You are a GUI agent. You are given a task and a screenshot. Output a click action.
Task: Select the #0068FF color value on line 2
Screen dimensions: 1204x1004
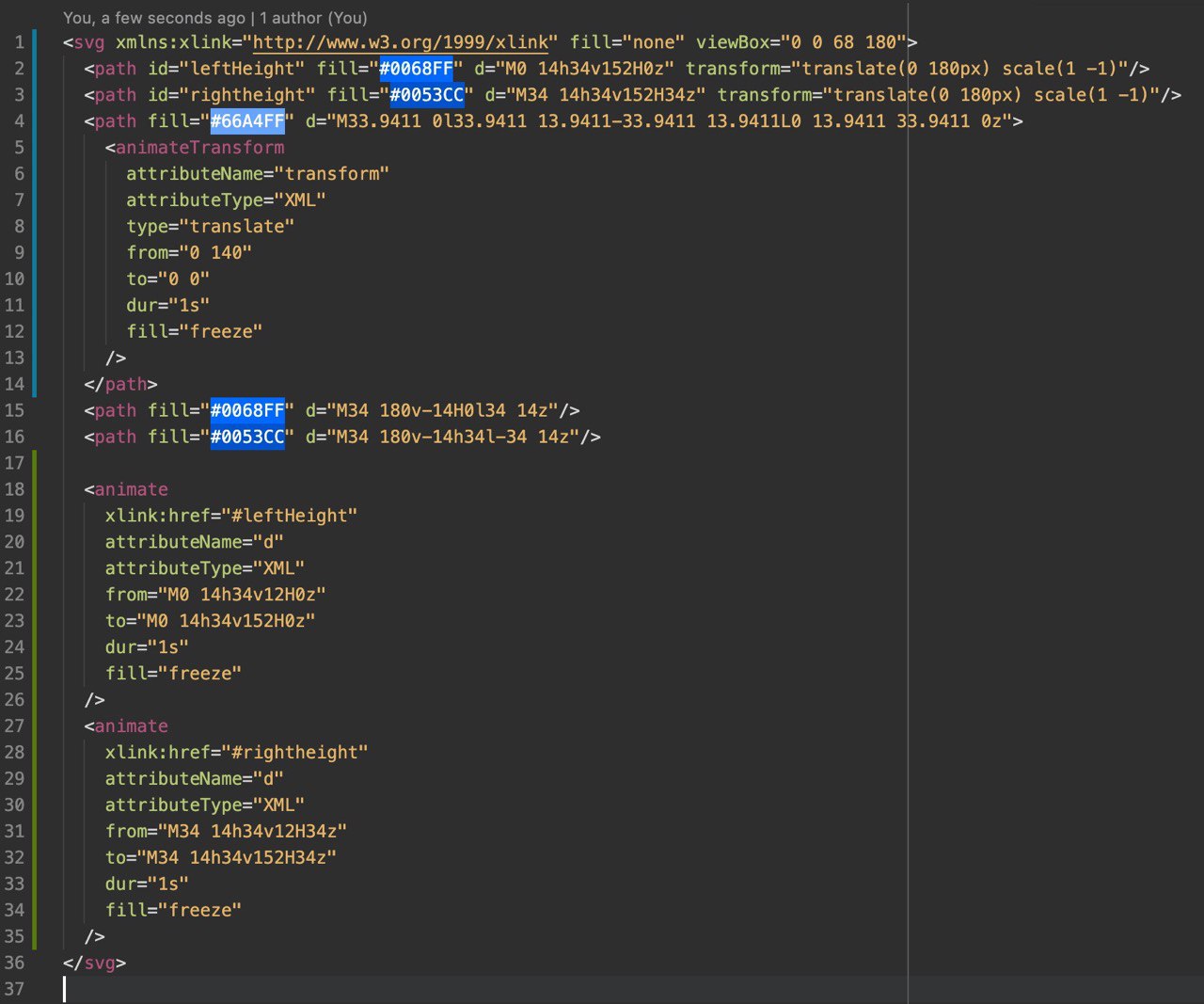pos(416,69)
